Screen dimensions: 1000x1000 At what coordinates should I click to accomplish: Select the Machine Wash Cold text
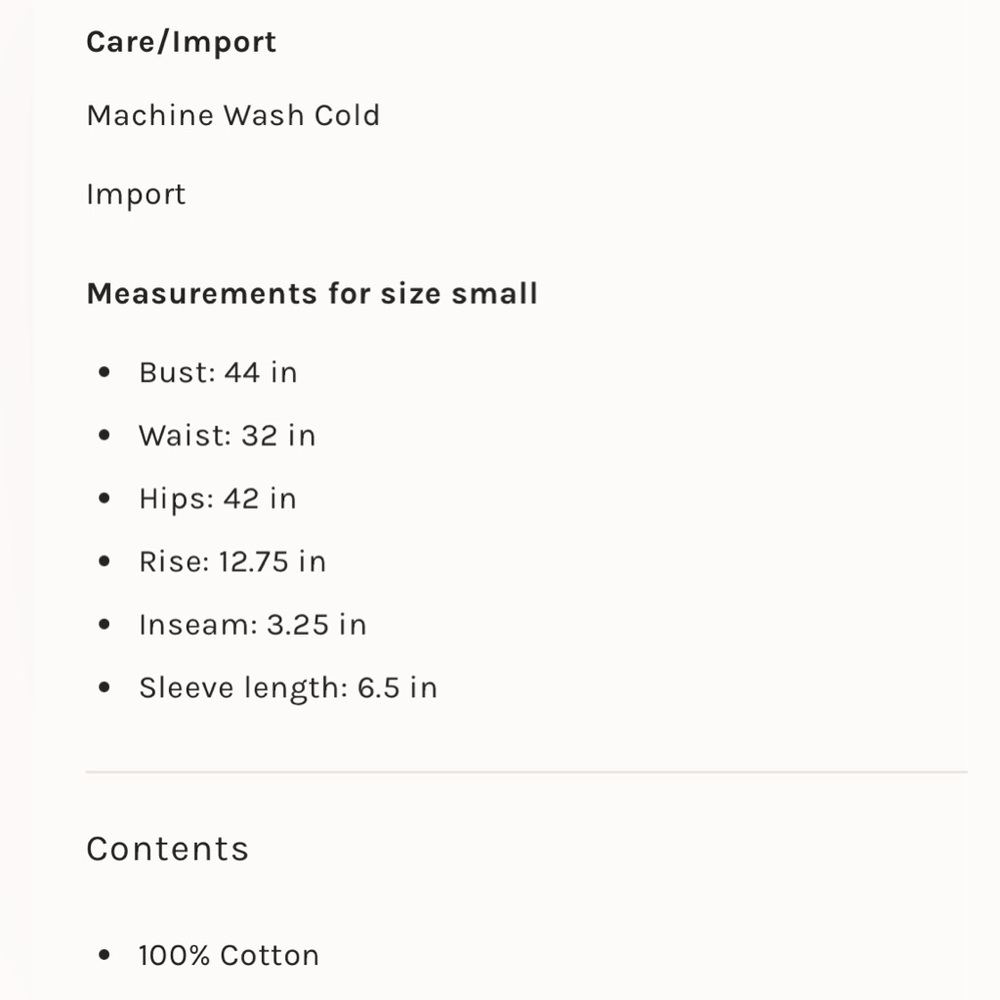(x=233, y=116)
